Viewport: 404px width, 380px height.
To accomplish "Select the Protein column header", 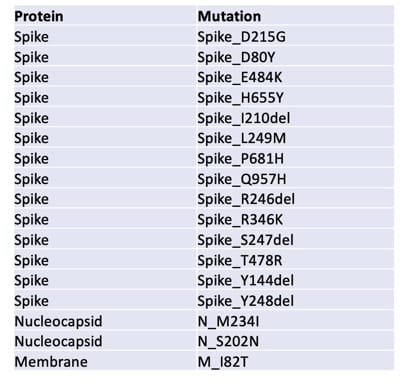I will point(39,16).
